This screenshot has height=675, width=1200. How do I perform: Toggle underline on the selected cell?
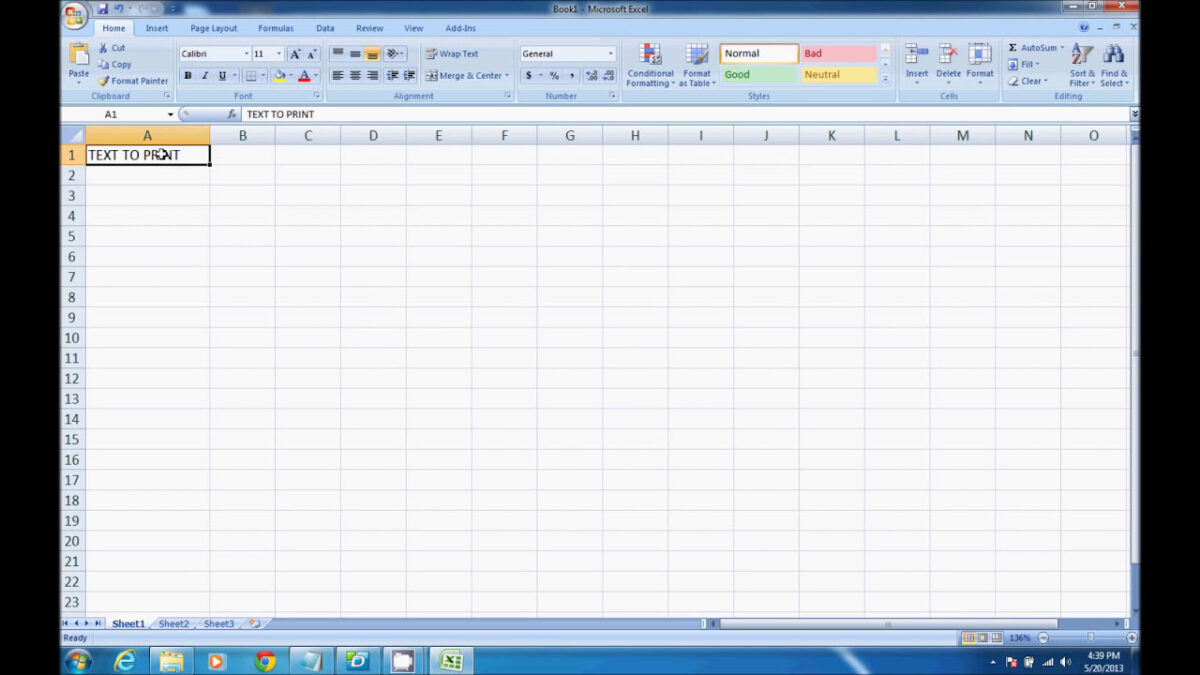pyautogui.click(x=220, y=75)
